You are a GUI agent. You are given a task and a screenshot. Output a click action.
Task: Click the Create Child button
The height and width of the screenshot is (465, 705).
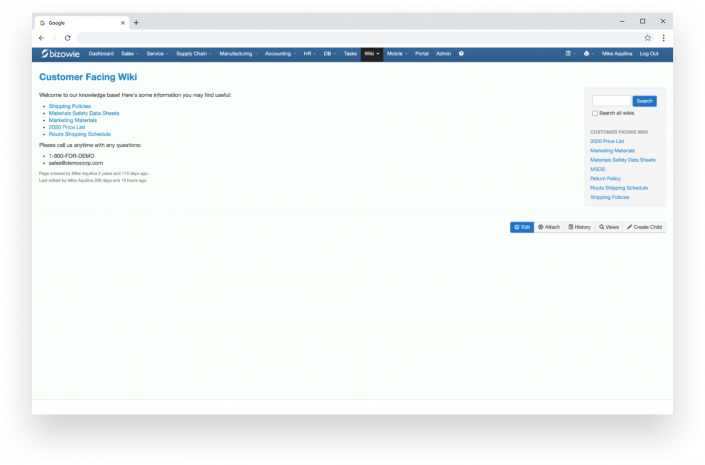pos(644,227)
